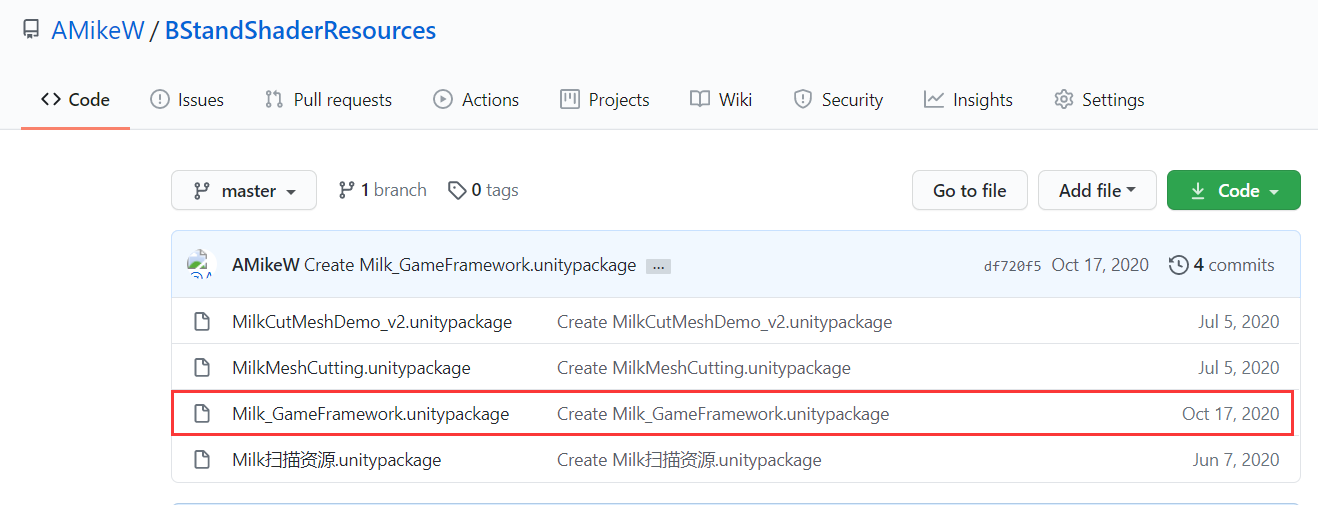Click the AMikeW avatar in commit bar
This screenshot has width=1318, height=505.
point(202,265)
